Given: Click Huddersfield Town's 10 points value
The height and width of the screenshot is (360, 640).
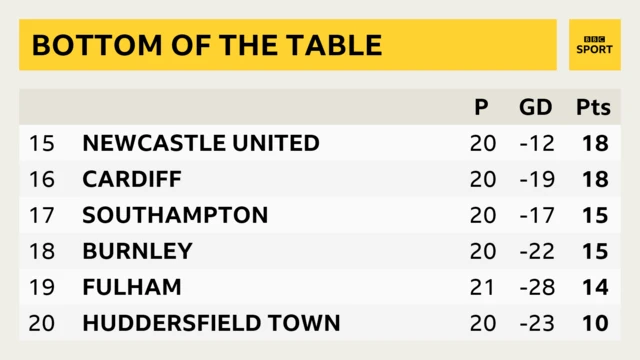Looking at the screenshot, I should click(x=596, y=323).
